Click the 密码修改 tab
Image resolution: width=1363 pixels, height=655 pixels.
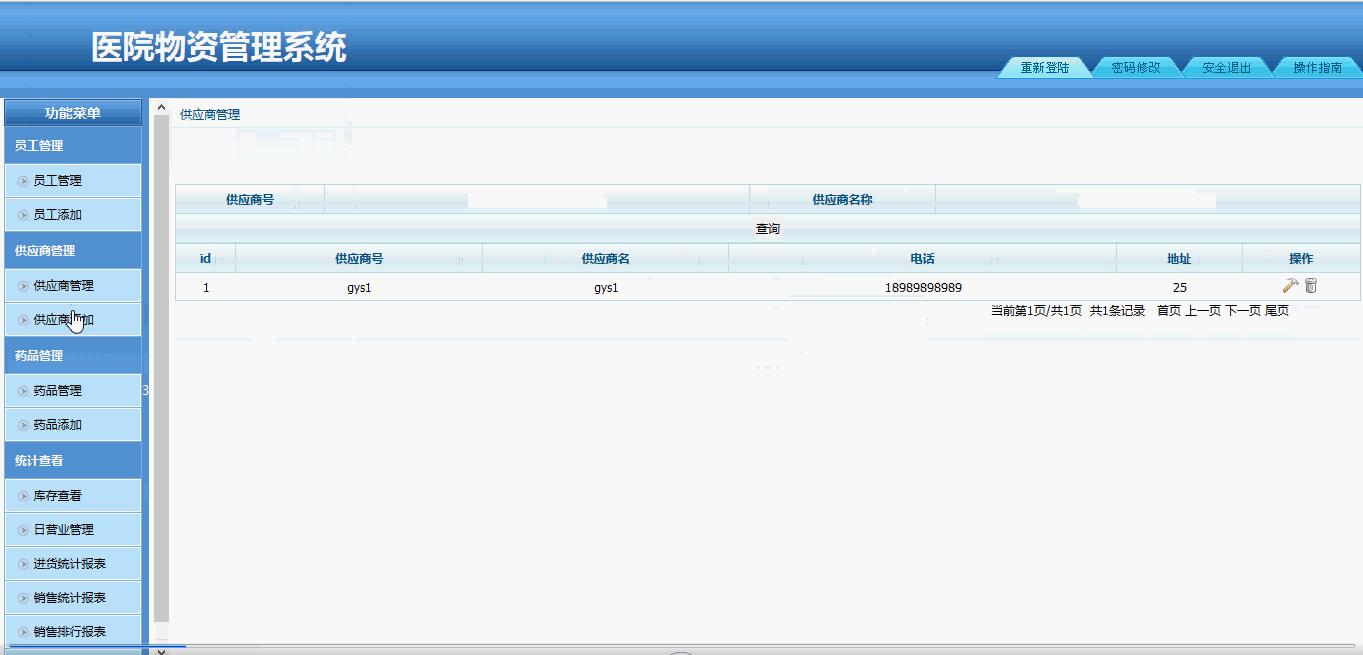tap(1136, 68)
